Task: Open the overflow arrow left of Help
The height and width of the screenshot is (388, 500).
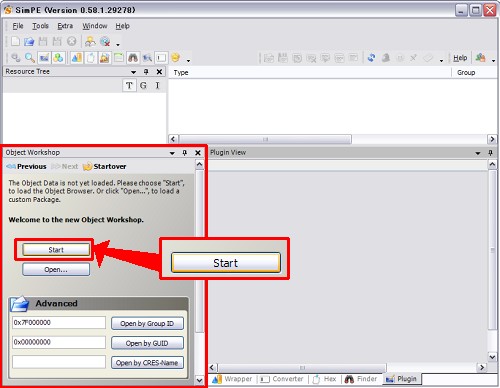Action: [x=441, y=61]
